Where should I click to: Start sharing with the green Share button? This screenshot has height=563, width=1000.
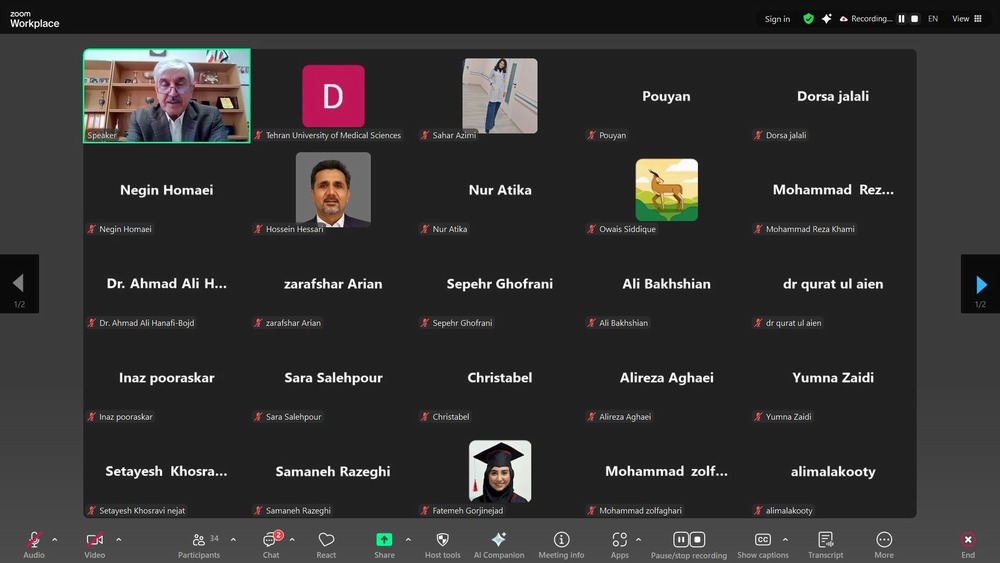tap(384, 541)
